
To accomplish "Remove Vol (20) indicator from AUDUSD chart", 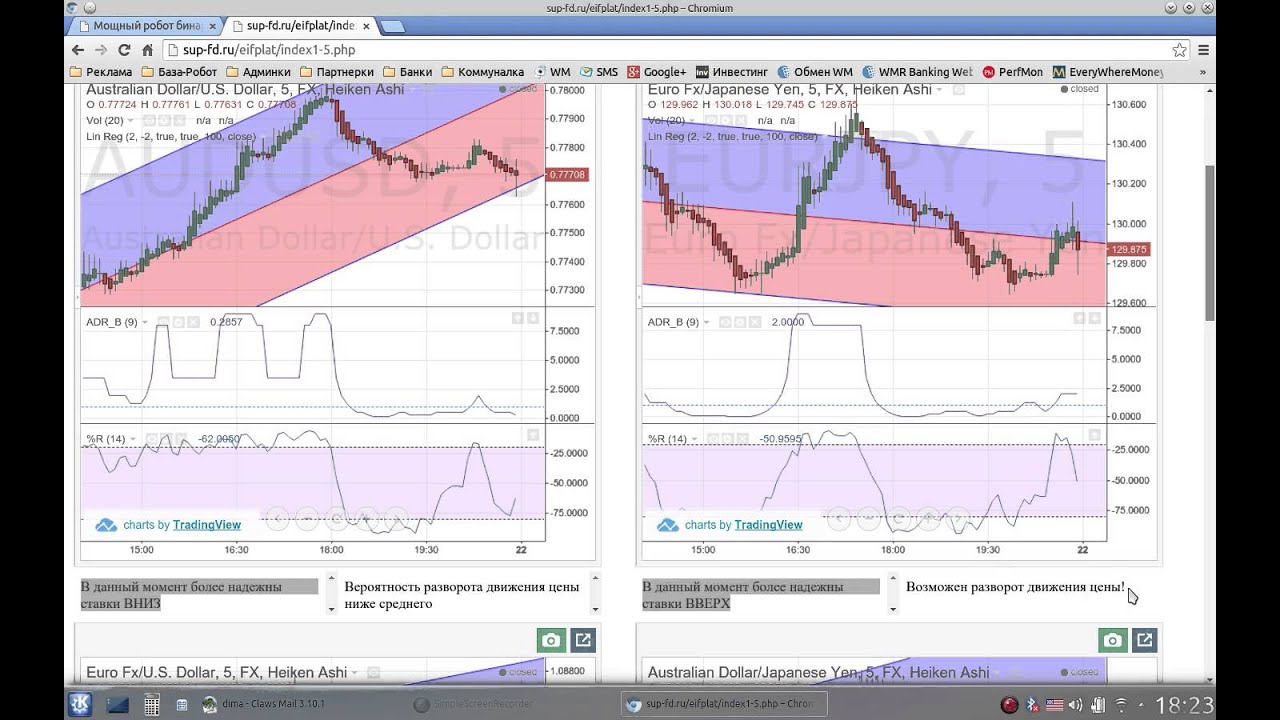I will click(179, 120).
